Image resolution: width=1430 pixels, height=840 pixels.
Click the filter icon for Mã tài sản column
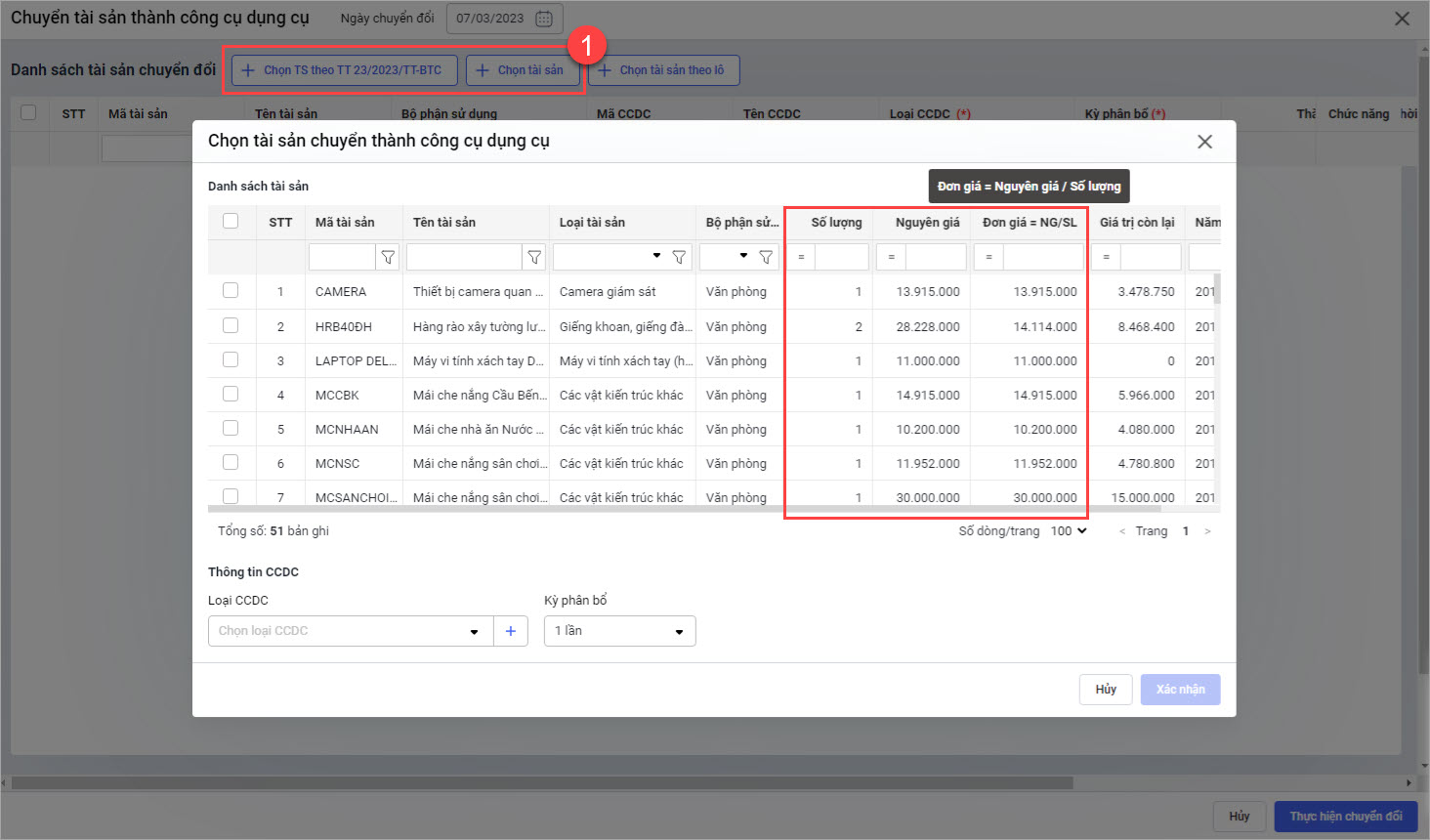pyautogui.click(x=388, y=257)
